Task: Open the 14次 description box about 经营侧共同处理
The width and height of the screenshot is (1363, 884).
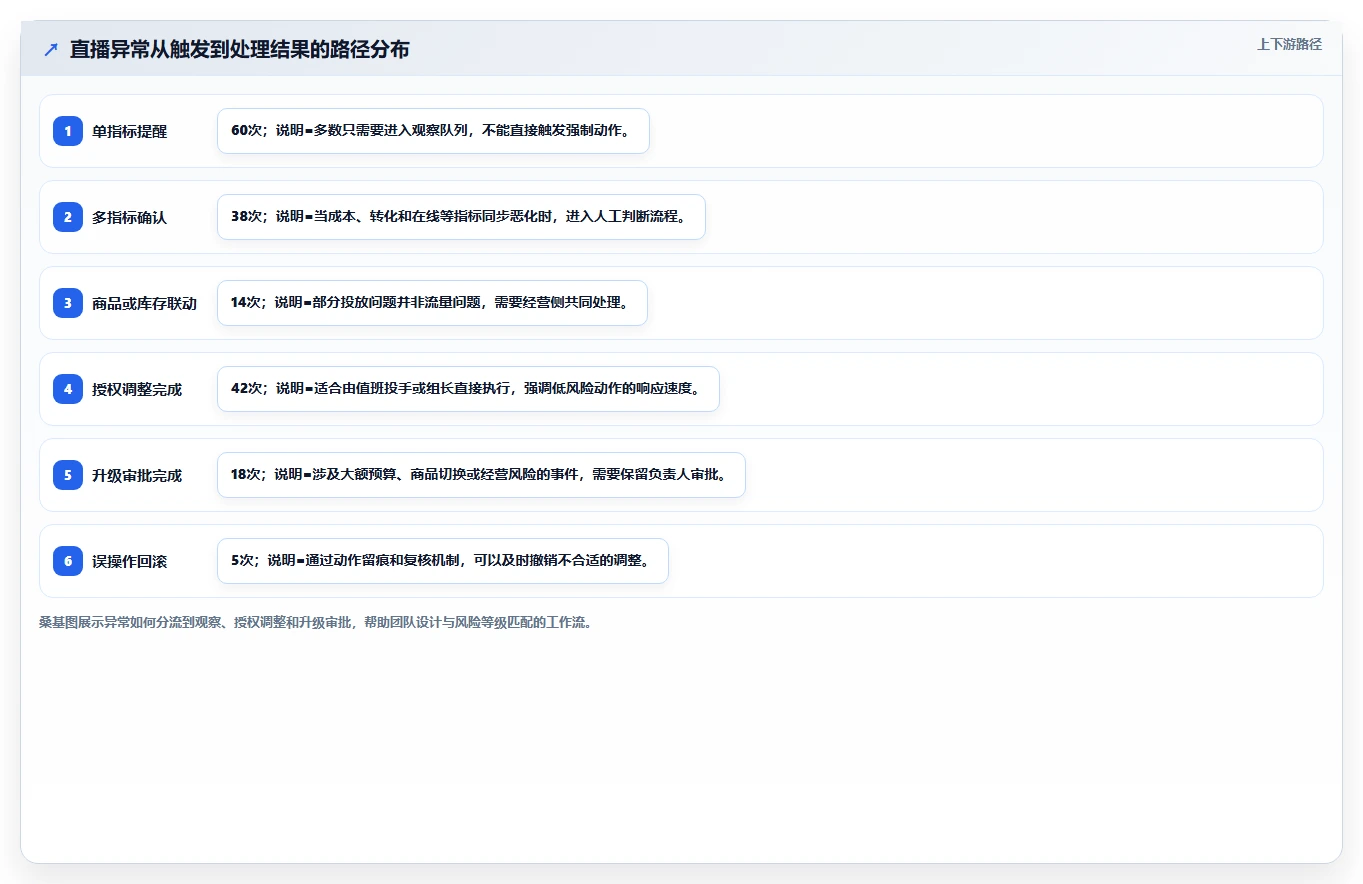Action: click(x=432, y=303)
